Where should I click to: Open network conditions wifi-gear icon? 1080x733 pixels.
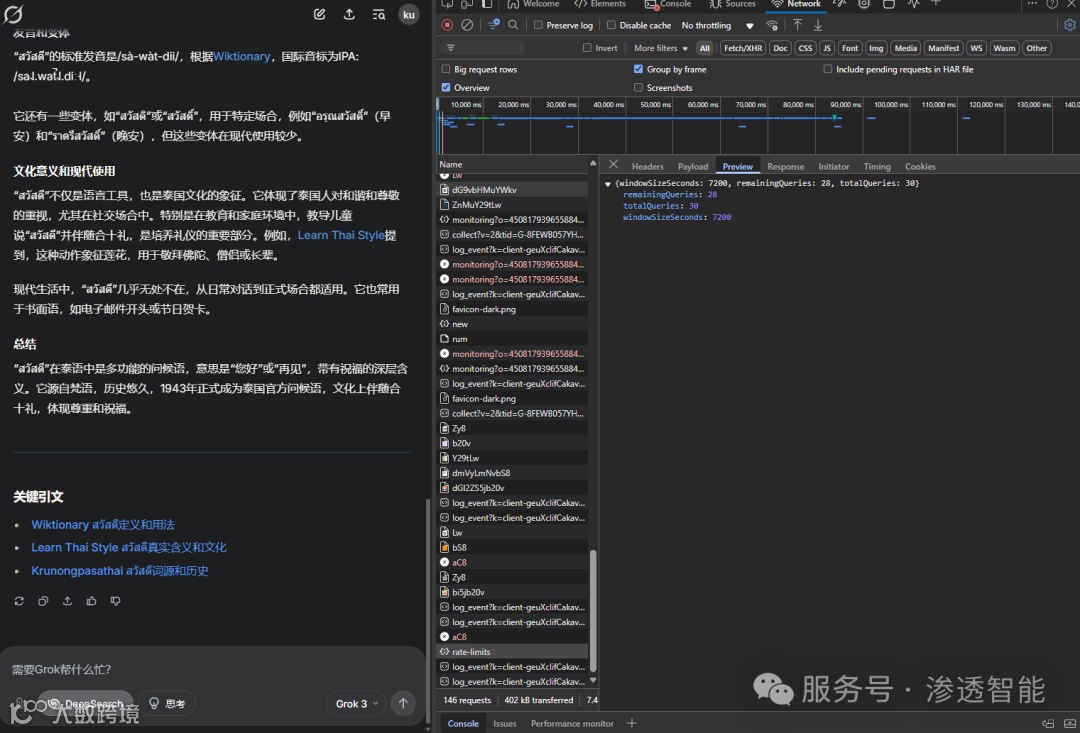pos(772,25)
